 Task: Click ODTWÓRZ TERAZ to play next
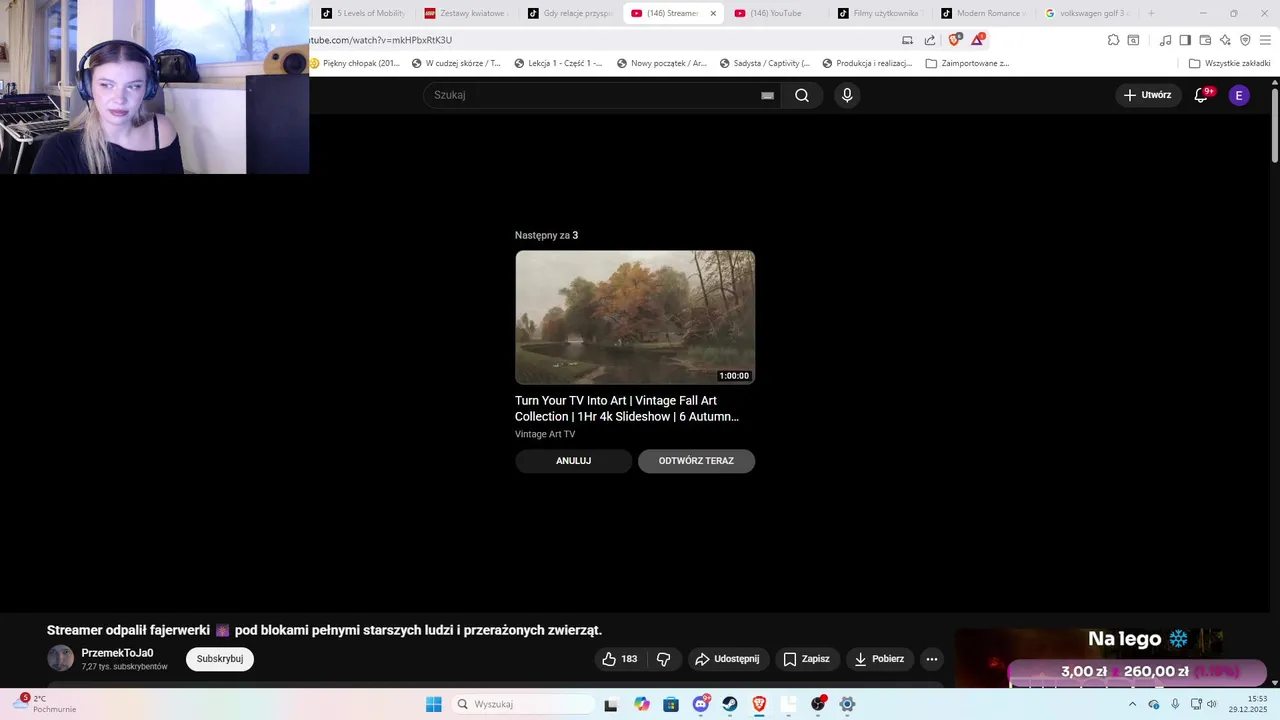[x=696, y=461]
